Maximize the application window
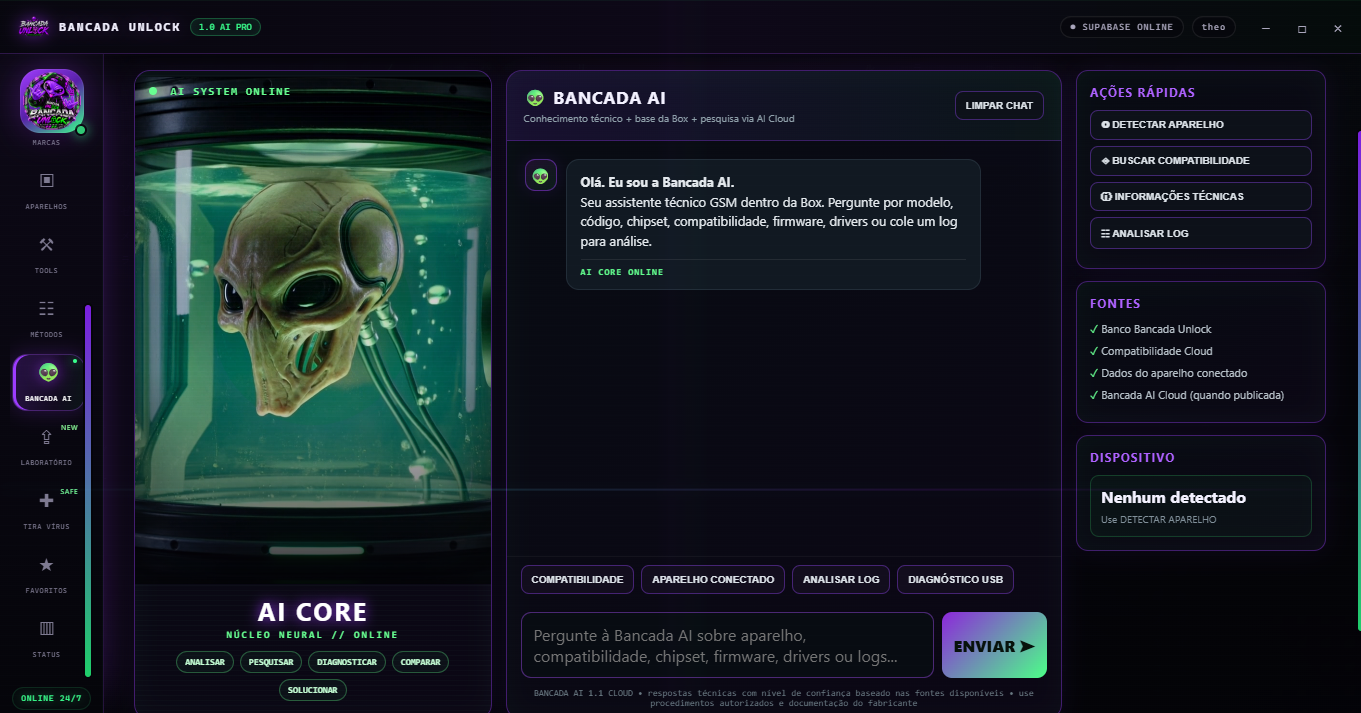Screen dimensions: 1361x713 pos(1302,28)
